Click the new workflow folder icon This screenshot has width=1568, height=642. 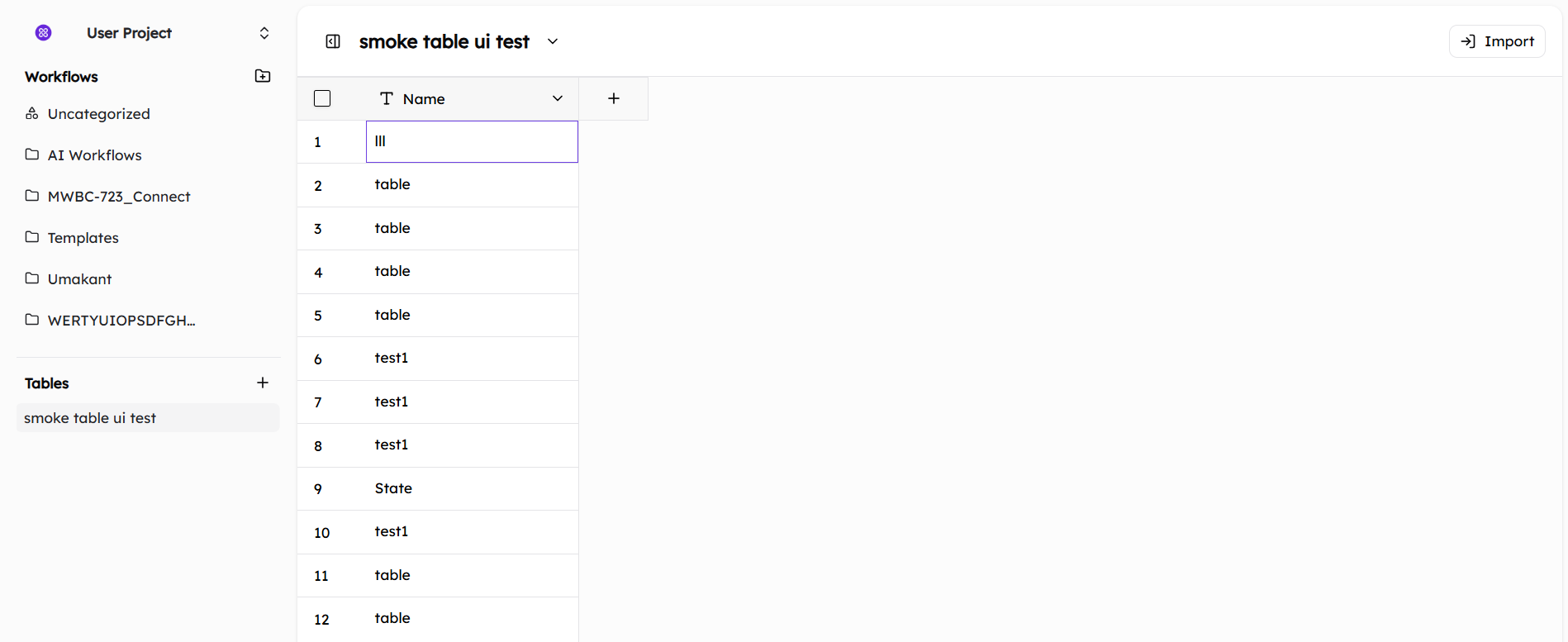pos(263,76)
